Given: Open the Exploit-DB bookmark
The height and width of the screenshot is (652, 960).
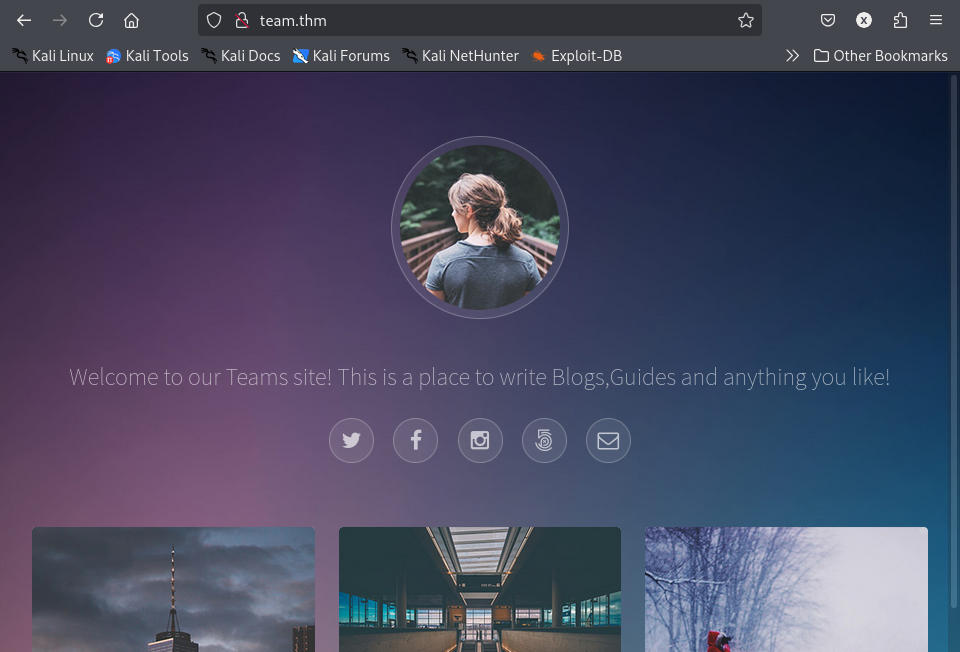Looking at the screenshot, I should 576,56.
